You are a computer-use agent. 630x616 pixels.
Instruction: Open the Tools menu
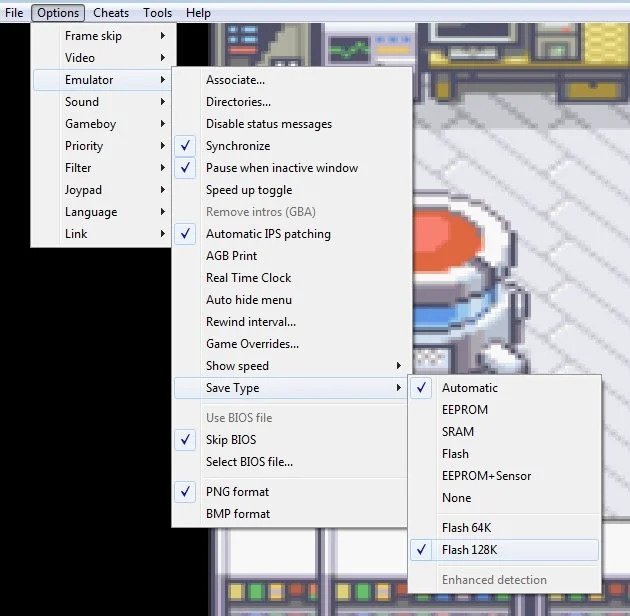pyautogui.click(x=157, y=13)
